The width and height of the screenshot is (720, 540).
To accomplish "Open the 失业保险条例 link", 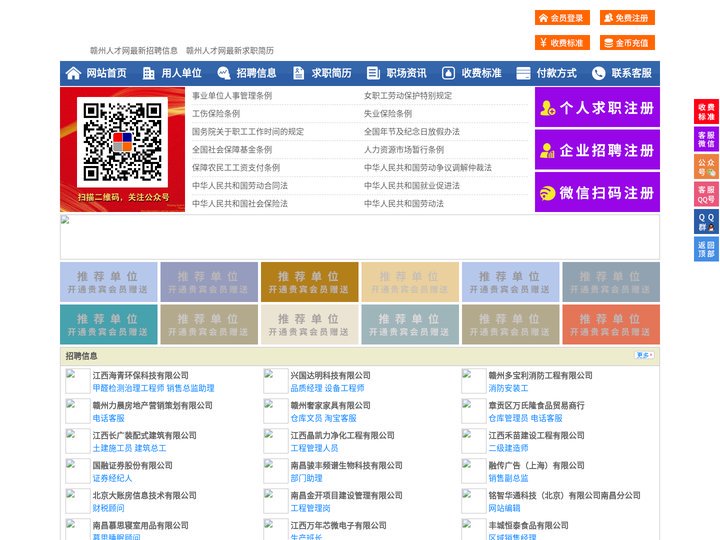I will coord(388,113).
